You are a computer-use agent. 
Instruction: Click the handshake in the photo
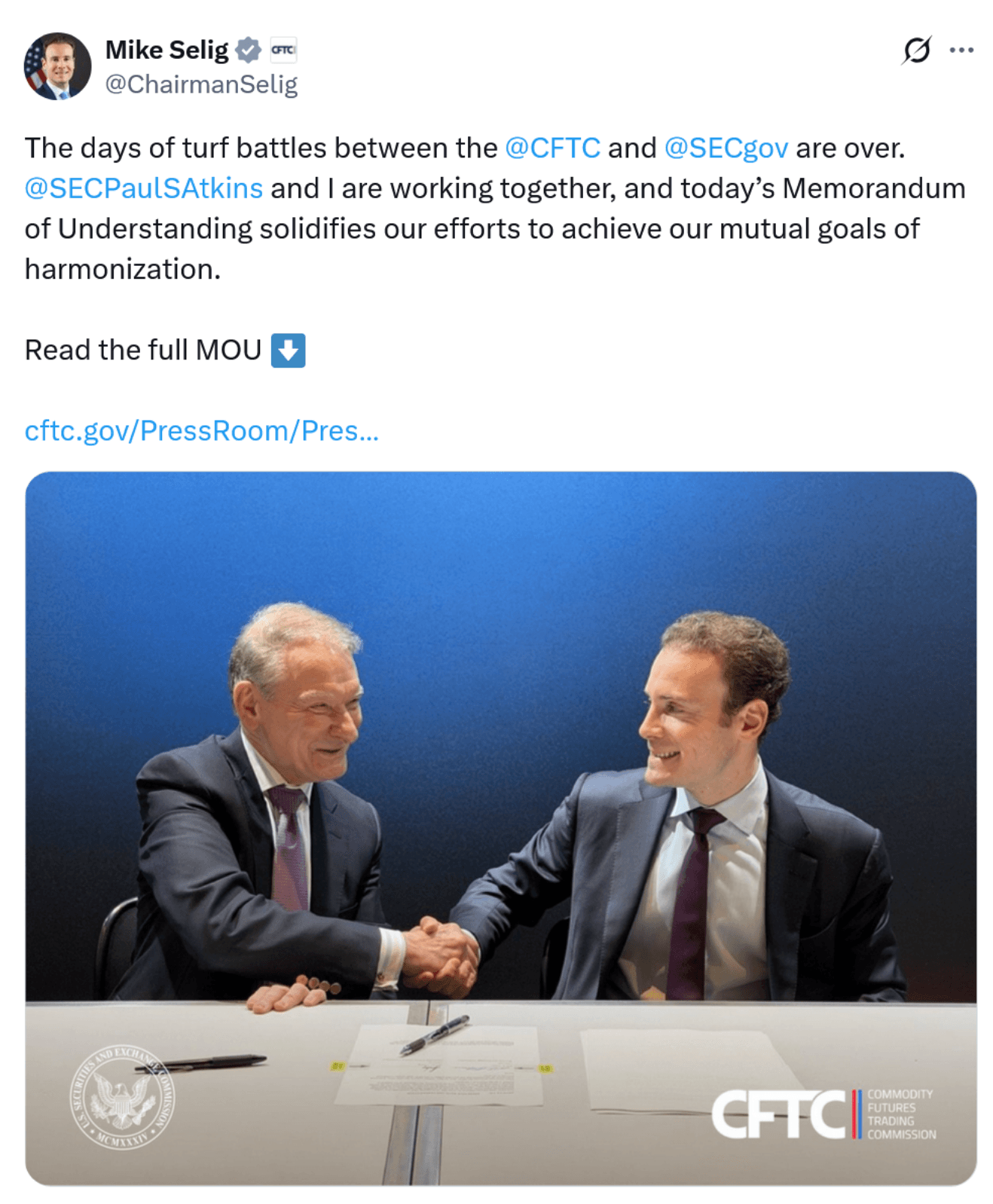441,953
